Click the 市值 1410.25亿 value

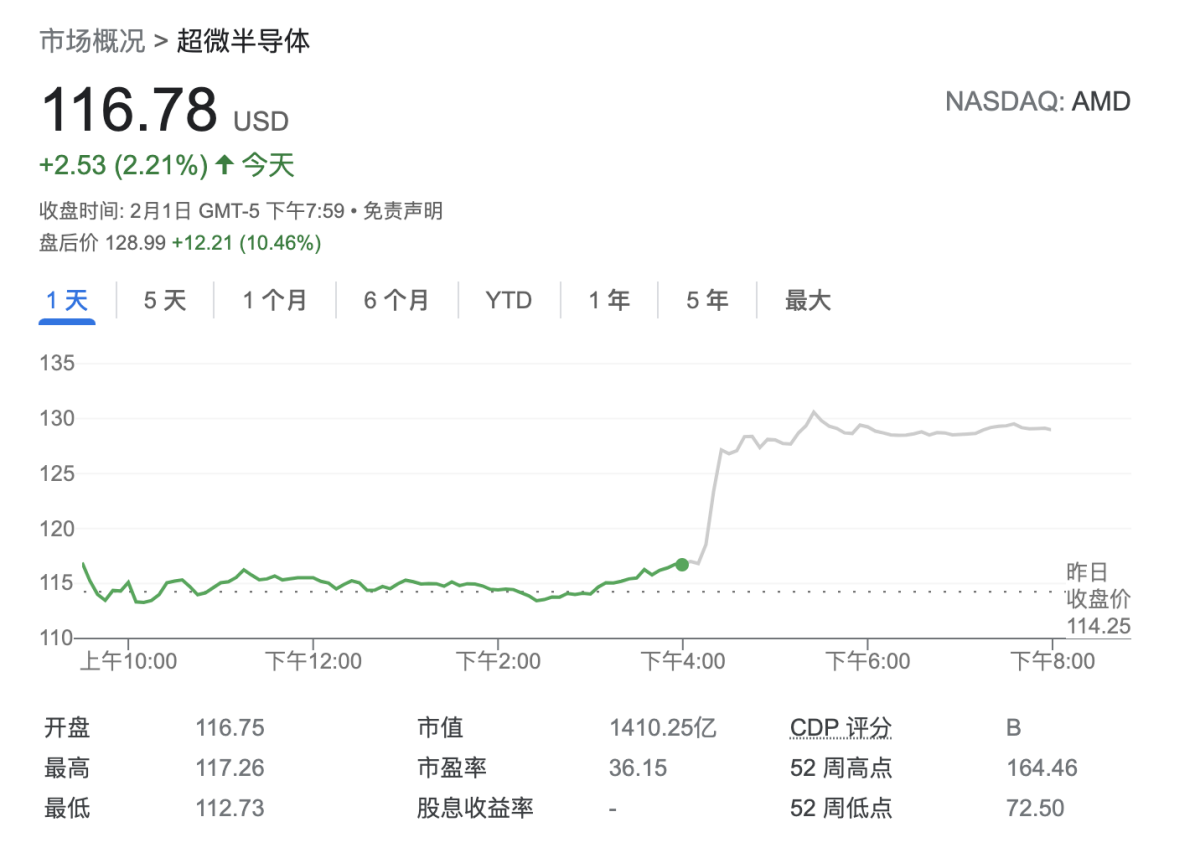662,728
